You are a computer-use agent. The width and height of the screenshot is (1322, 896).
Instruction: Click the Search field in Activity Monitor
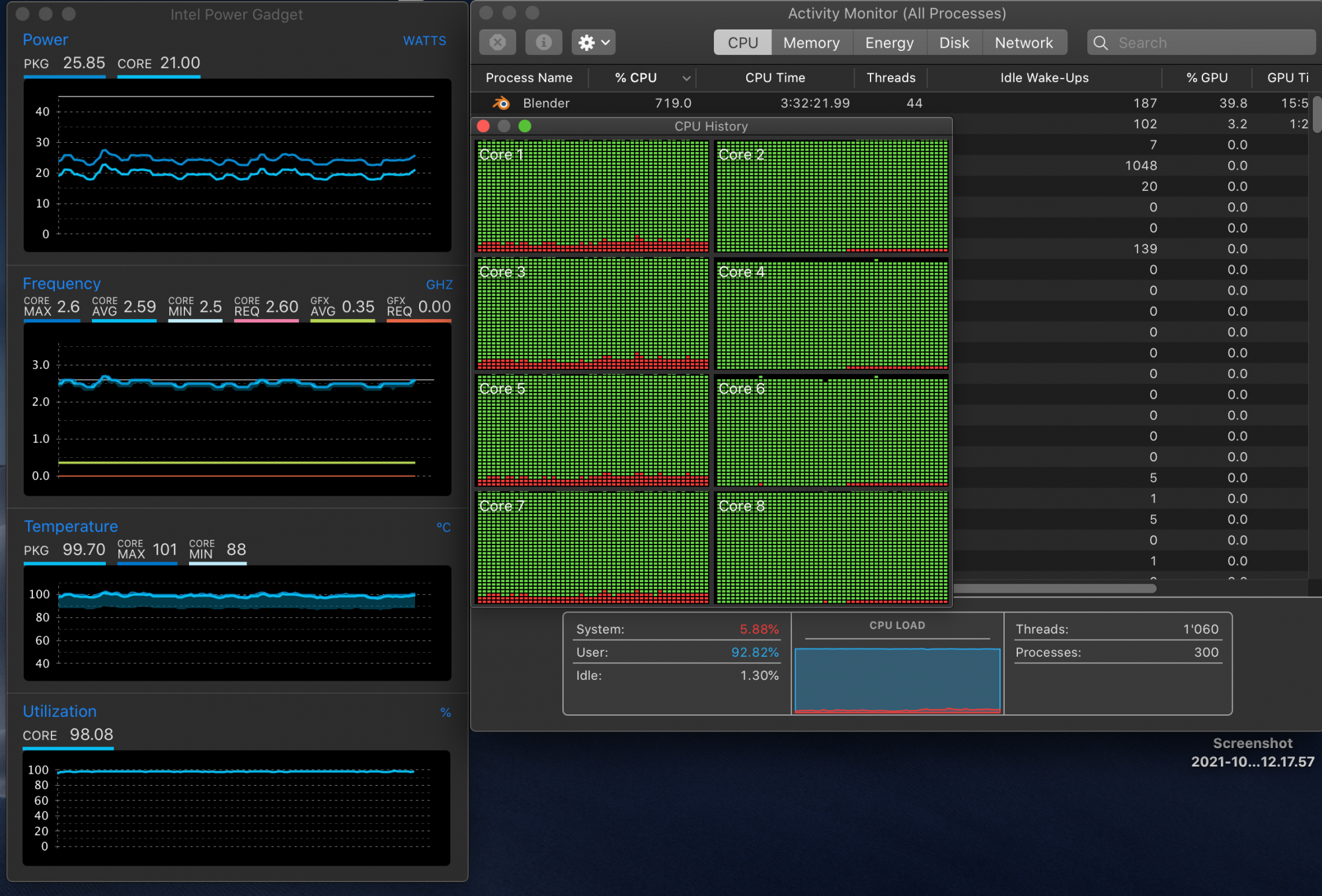(x=1201, y=43)
